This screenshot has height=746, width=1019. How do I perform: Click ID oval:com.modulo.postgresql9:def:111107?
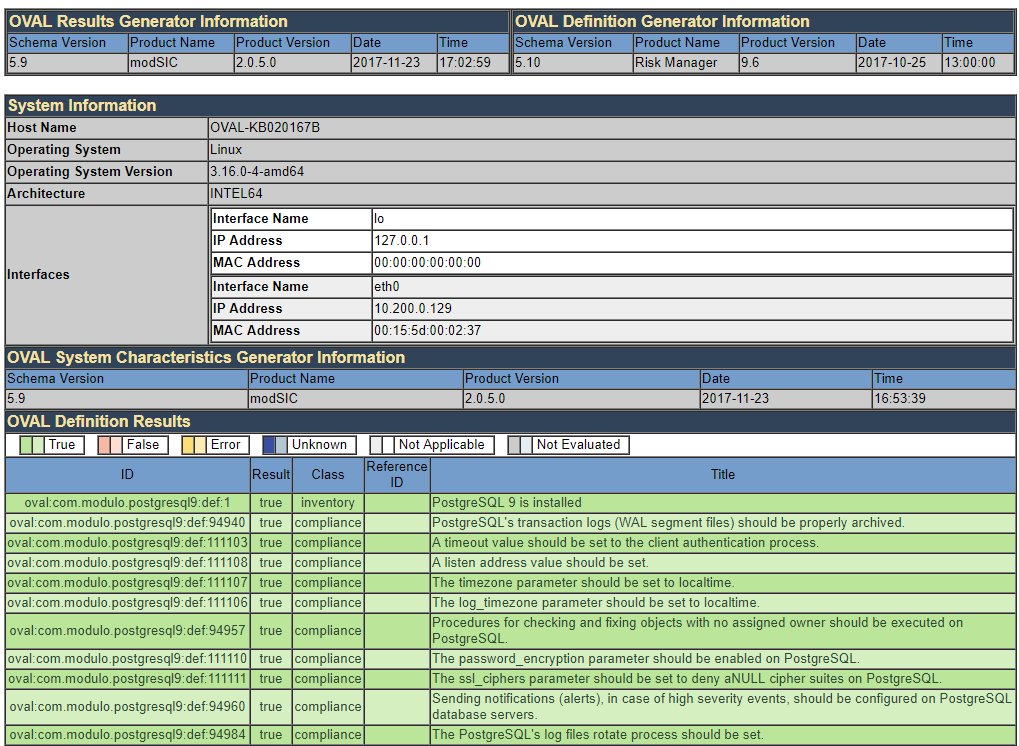click(127, 584)
